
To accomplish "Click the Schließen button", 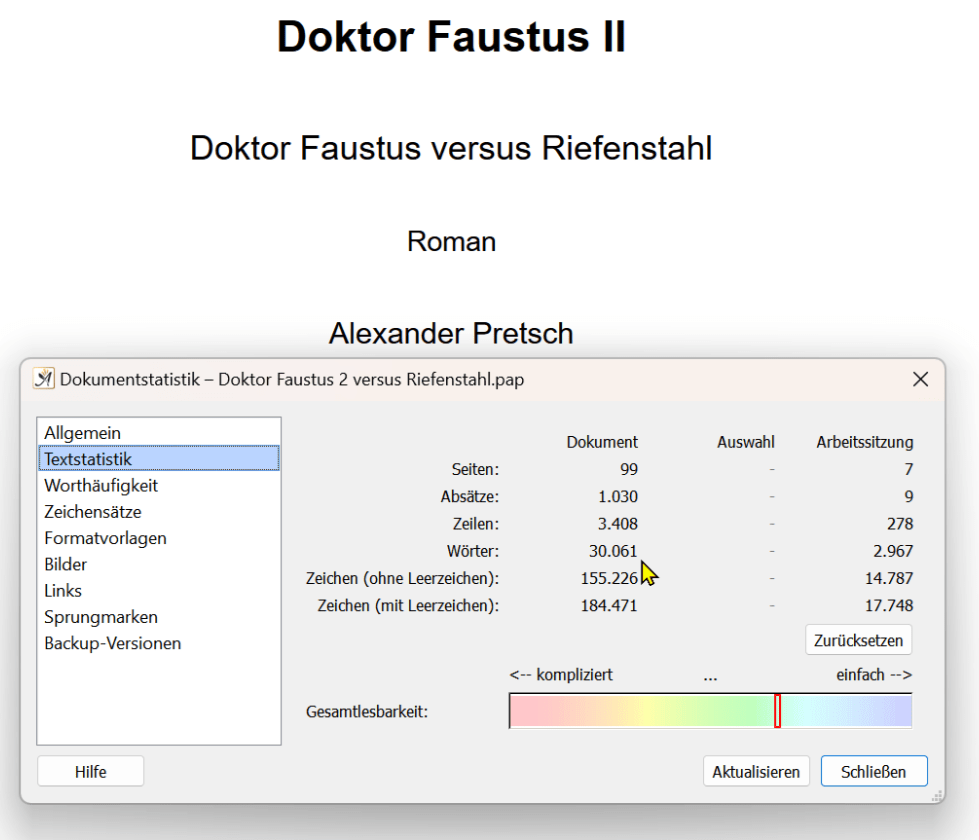I will [874, 772].
